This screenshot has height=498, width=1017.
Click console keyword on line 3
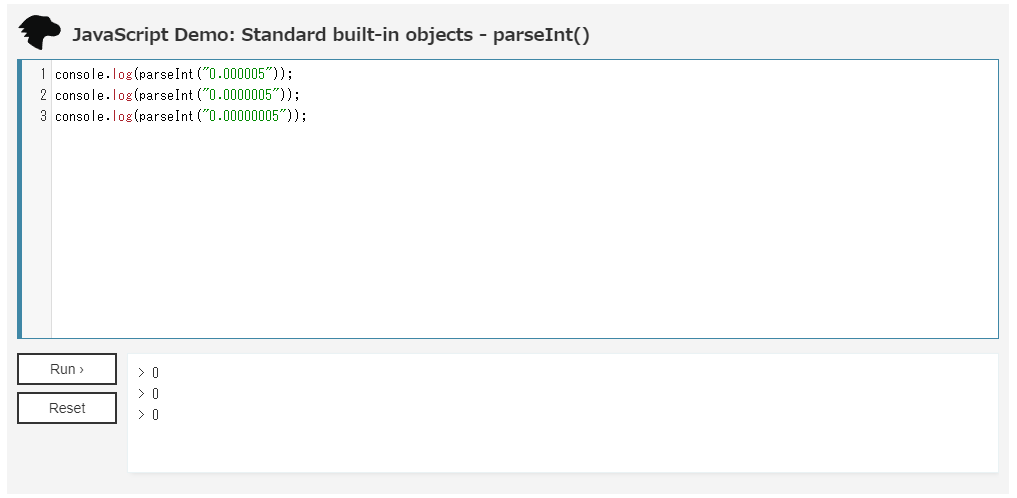pyautogui.click(x=80, y=116)
